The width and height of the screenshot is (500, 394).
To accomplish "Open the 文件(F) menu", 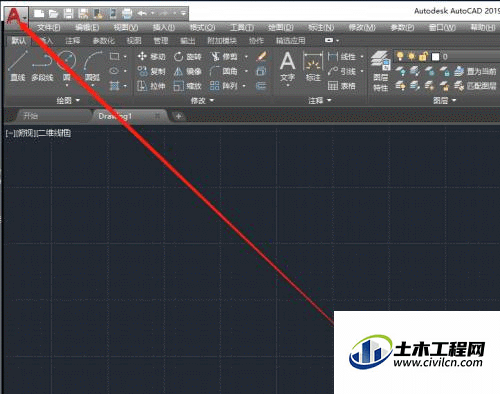I will 48,28.
